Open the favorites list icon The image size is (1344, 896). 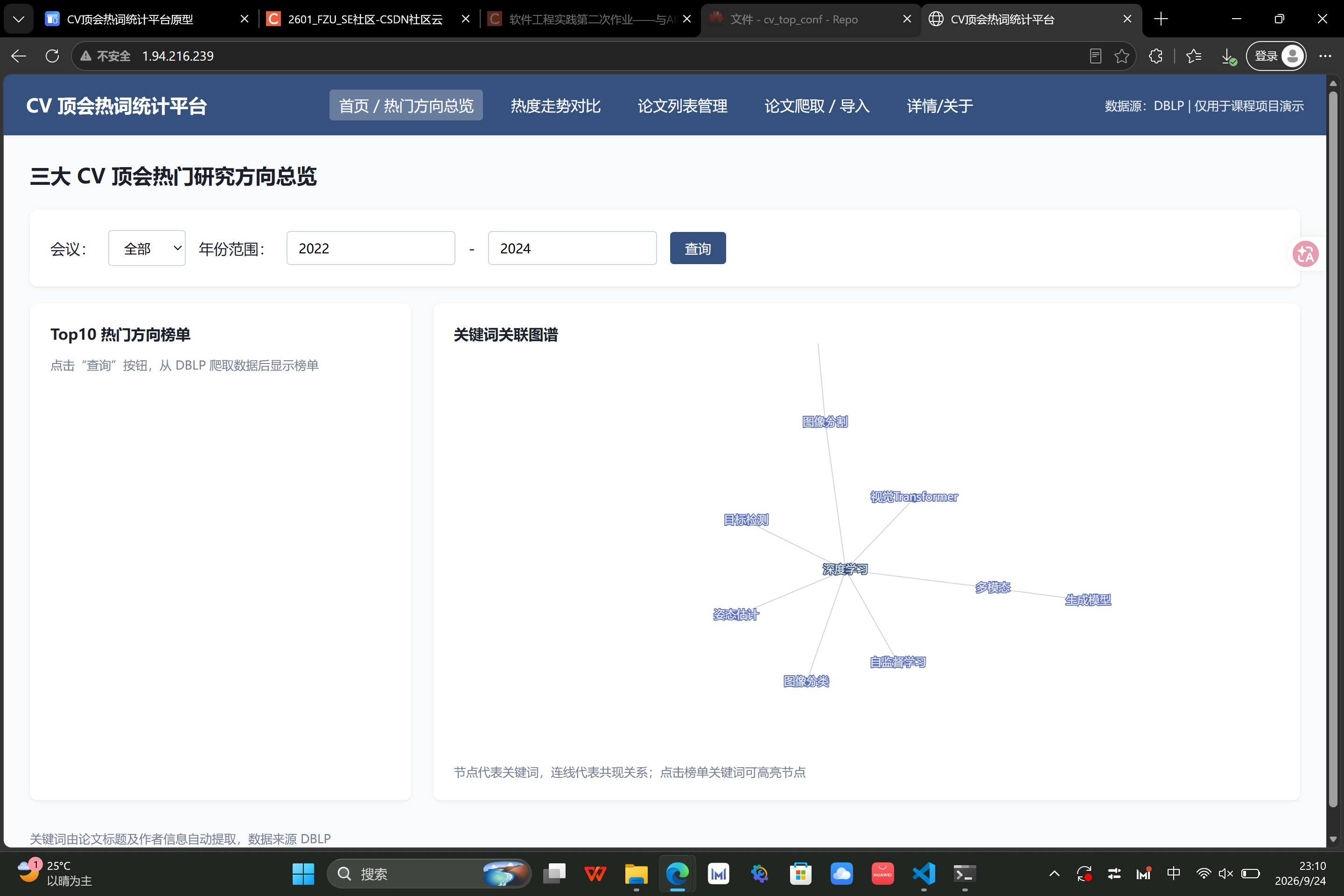[x=1194, y=56]
